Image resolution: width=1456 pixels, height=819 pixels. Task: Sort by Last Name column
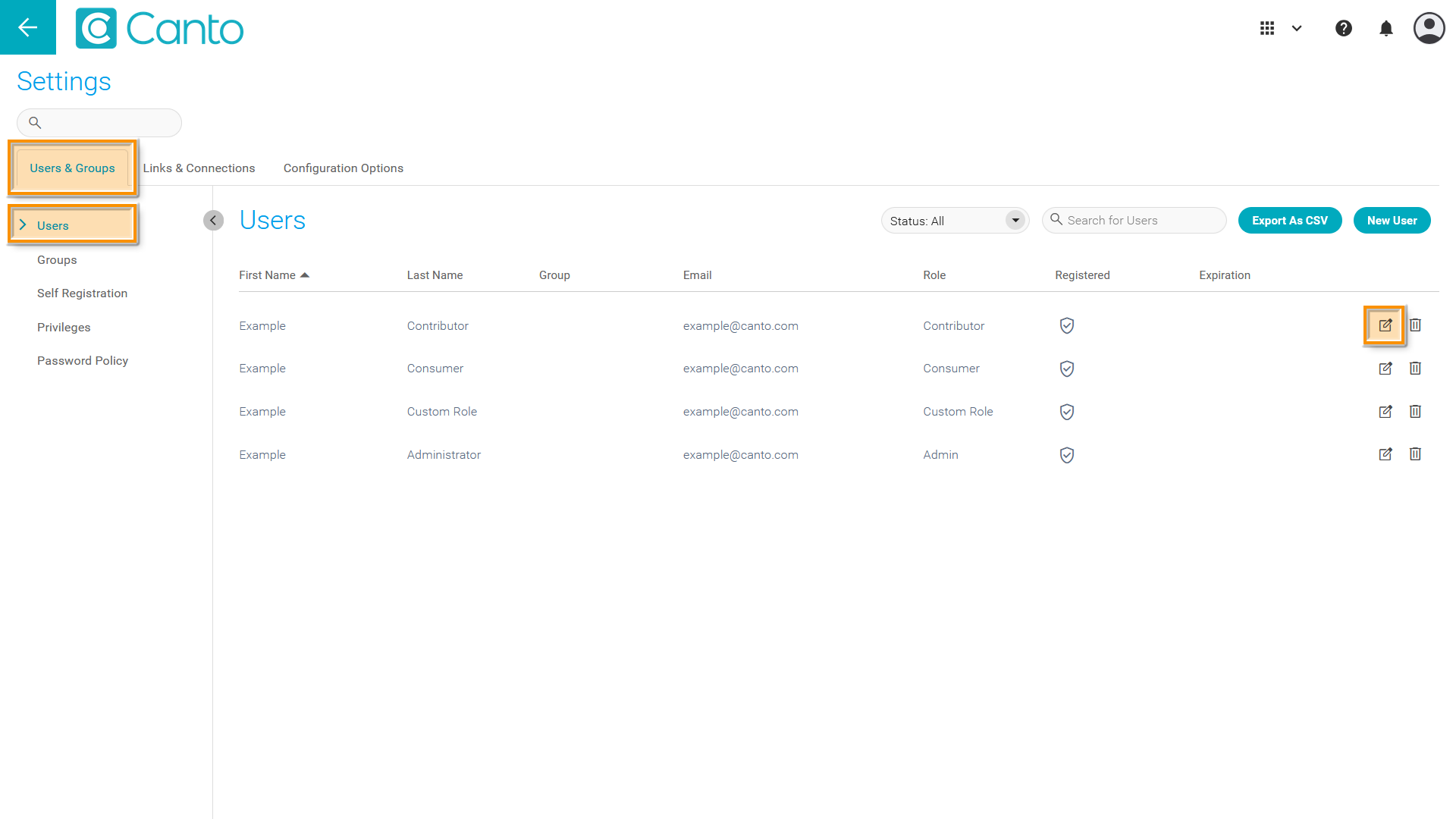coord(435,275)
